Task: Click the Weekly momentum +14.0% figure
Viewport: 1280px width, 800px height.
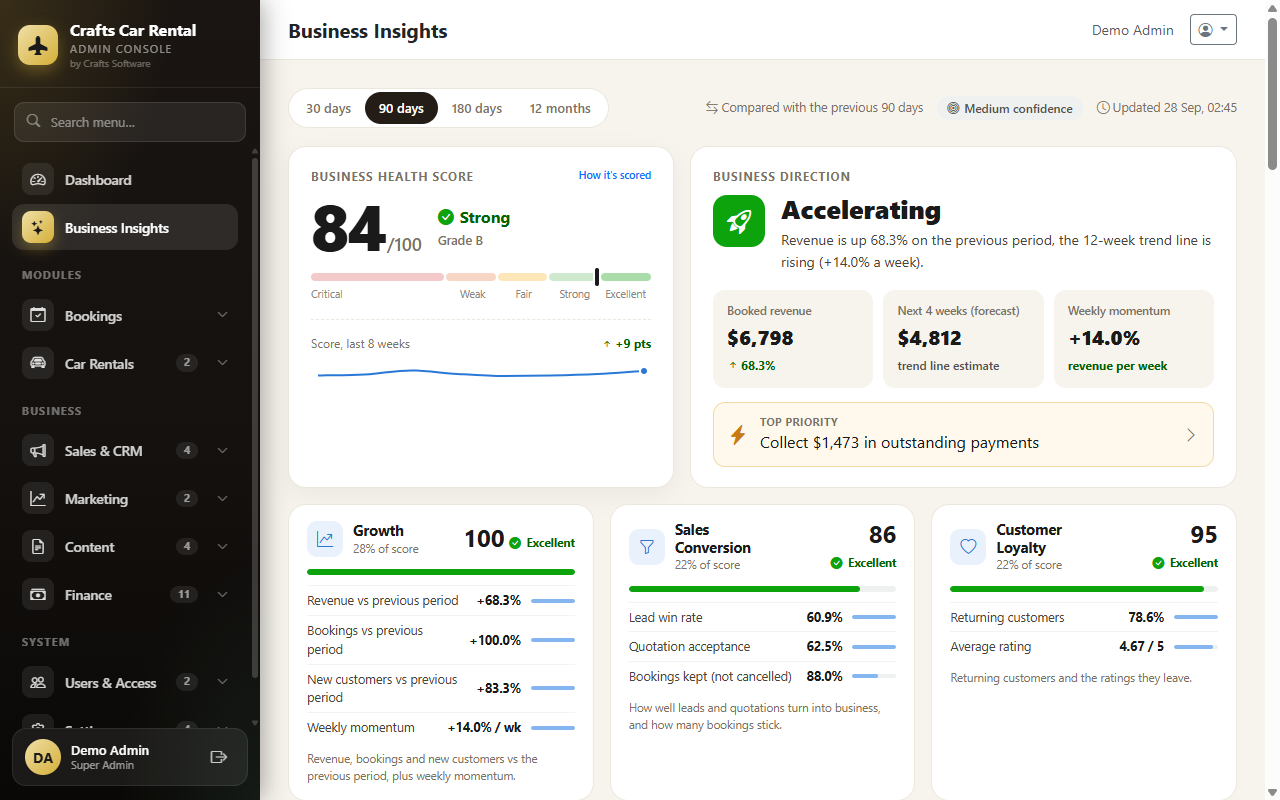Action: point(1104,338)
